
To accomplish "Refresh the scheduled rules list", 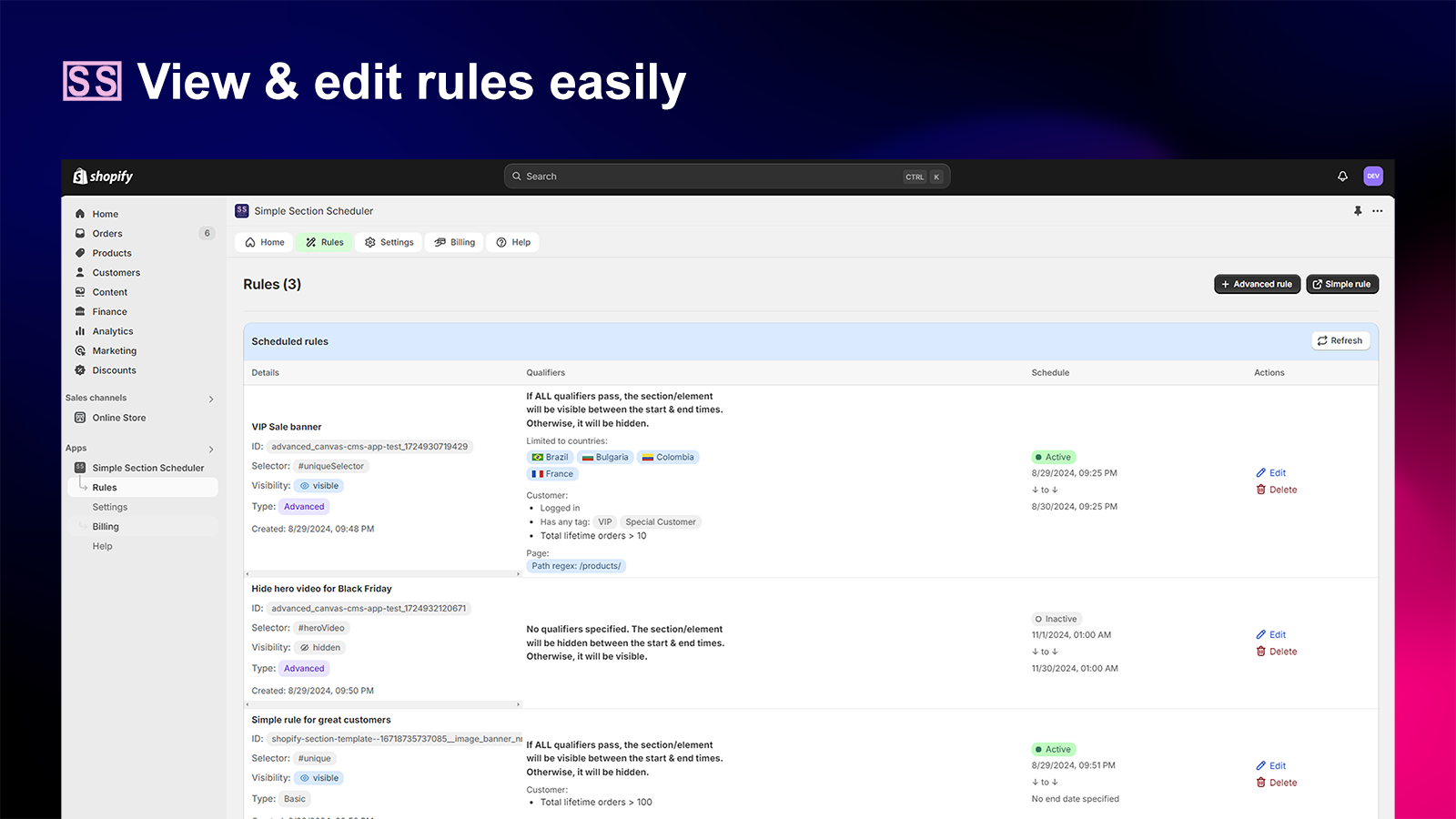I will pos(1340,341).
